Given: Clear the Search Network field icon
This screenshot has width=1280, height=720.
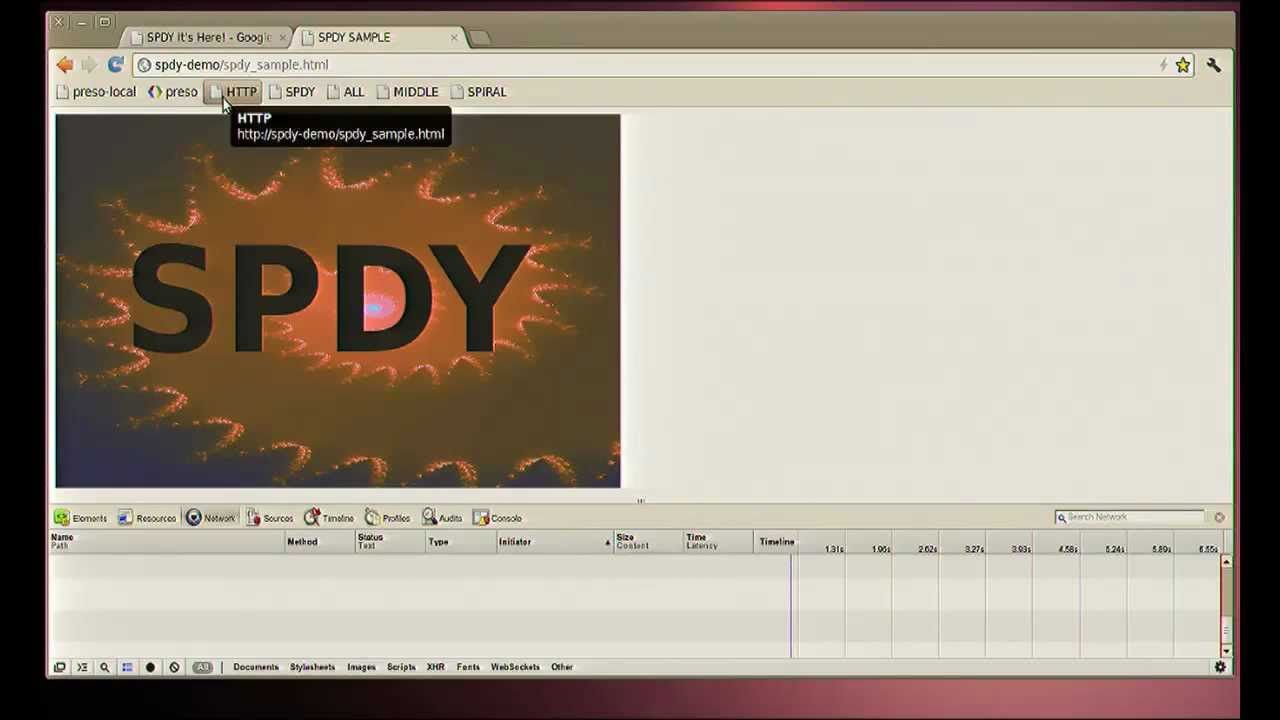Looking at the screenshot, I should pyautogui.click(x=1219, y=517).
